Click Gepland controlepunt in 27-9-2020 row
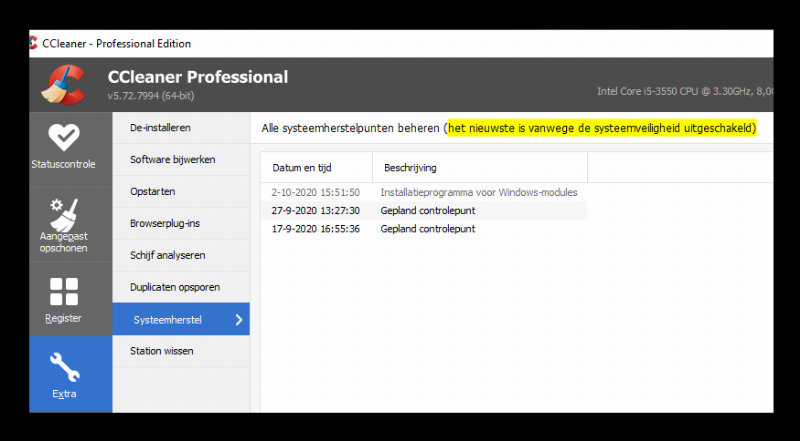The width and height of the screenshot is (800, 441). pos(428,210)
